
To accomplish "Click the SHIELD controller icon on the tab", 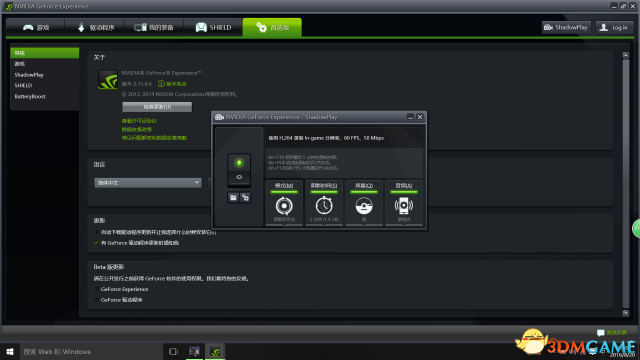I will pos(201,27).
